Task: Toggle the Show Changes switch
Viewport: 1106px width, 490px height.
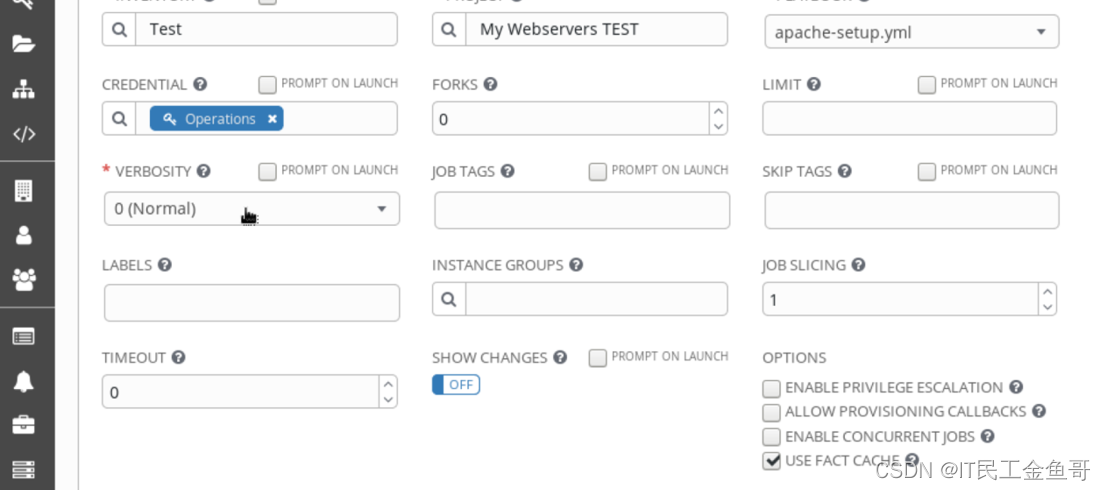Action: [x=456, y=385]
